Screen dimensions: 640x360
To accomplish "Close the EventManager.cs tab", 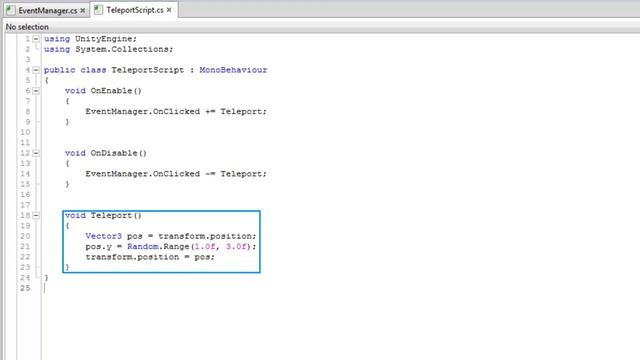I will [83, 11].
